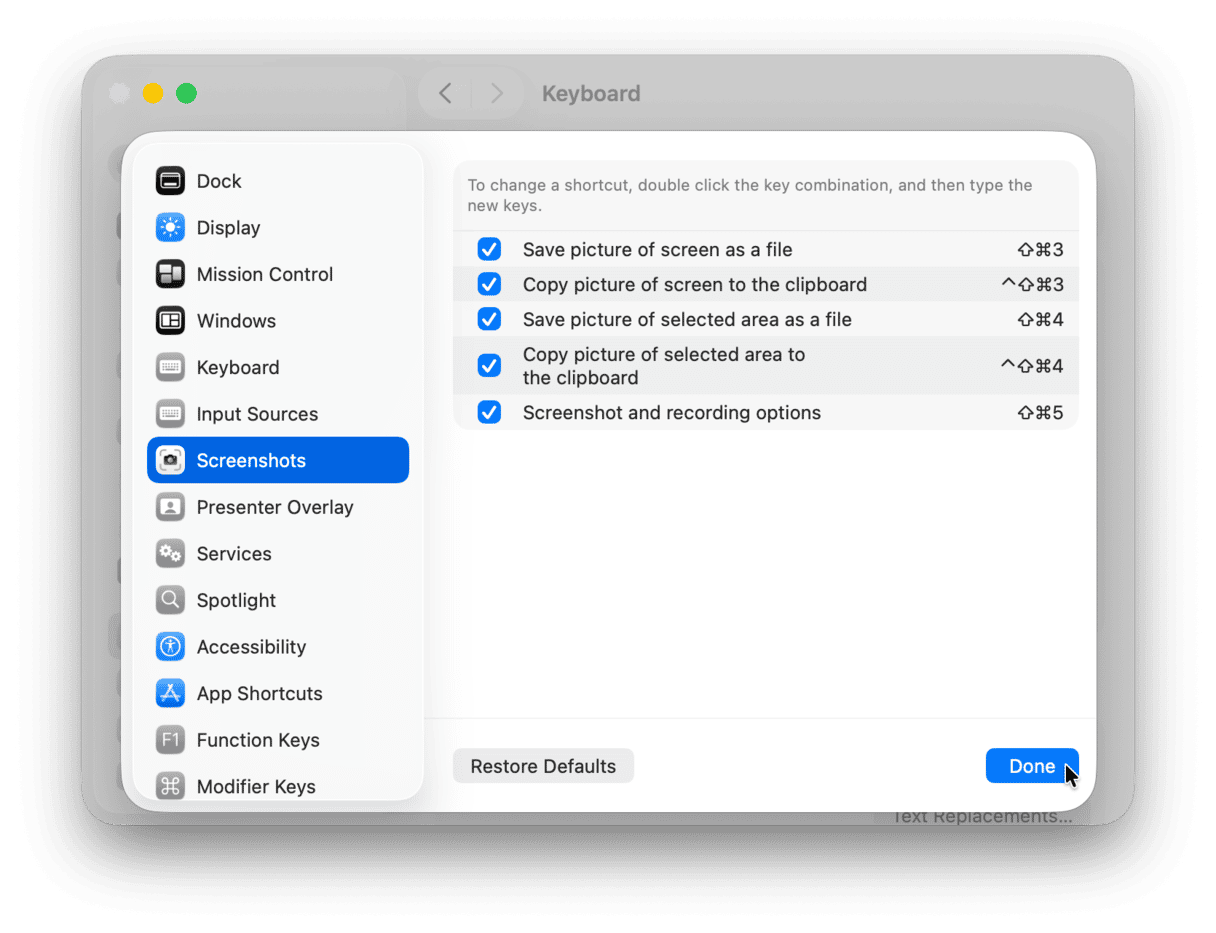Click the Spotlight magnifier icon

(x=170, y=600)
